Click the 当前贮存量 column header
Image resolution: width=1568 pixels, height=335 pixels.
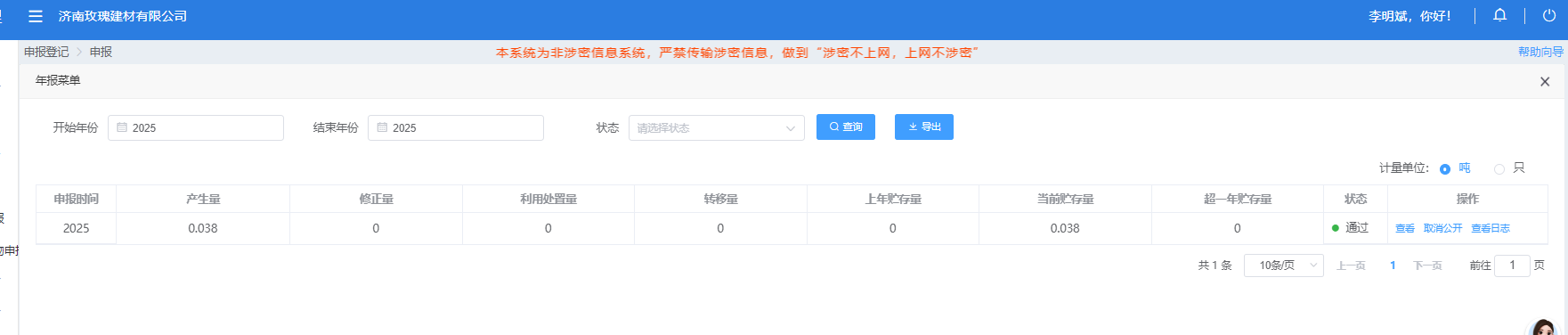coord(1065,199)
